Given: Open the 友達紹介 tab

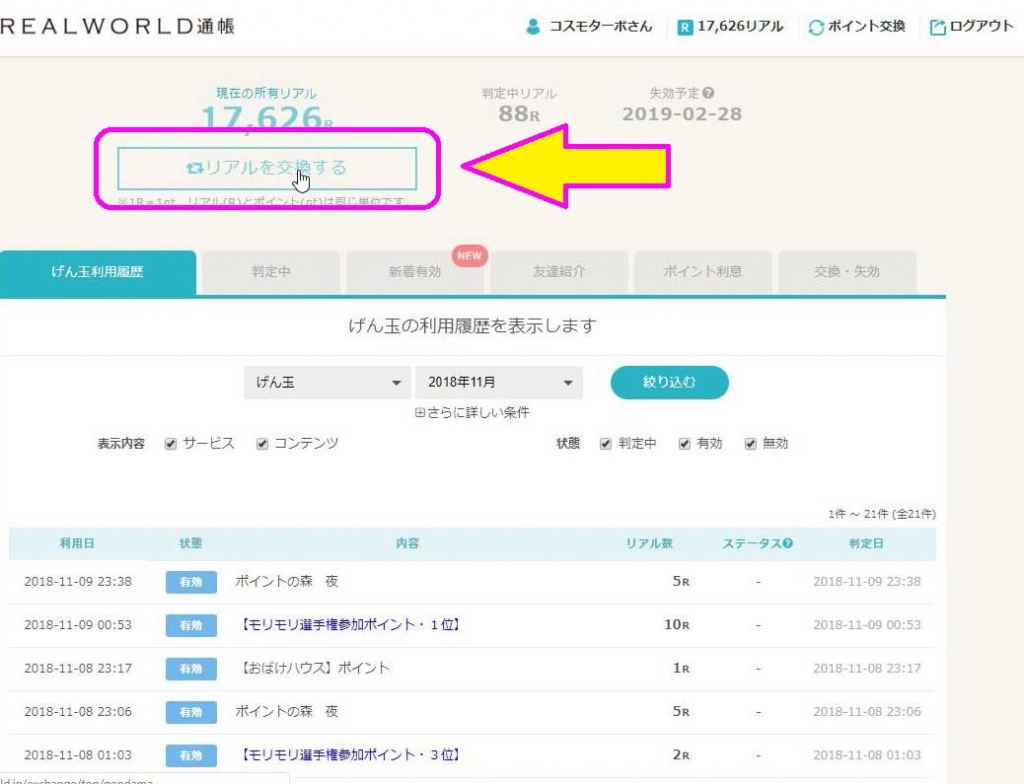Looking at the screenshot, I should click(x=559, y=272).
